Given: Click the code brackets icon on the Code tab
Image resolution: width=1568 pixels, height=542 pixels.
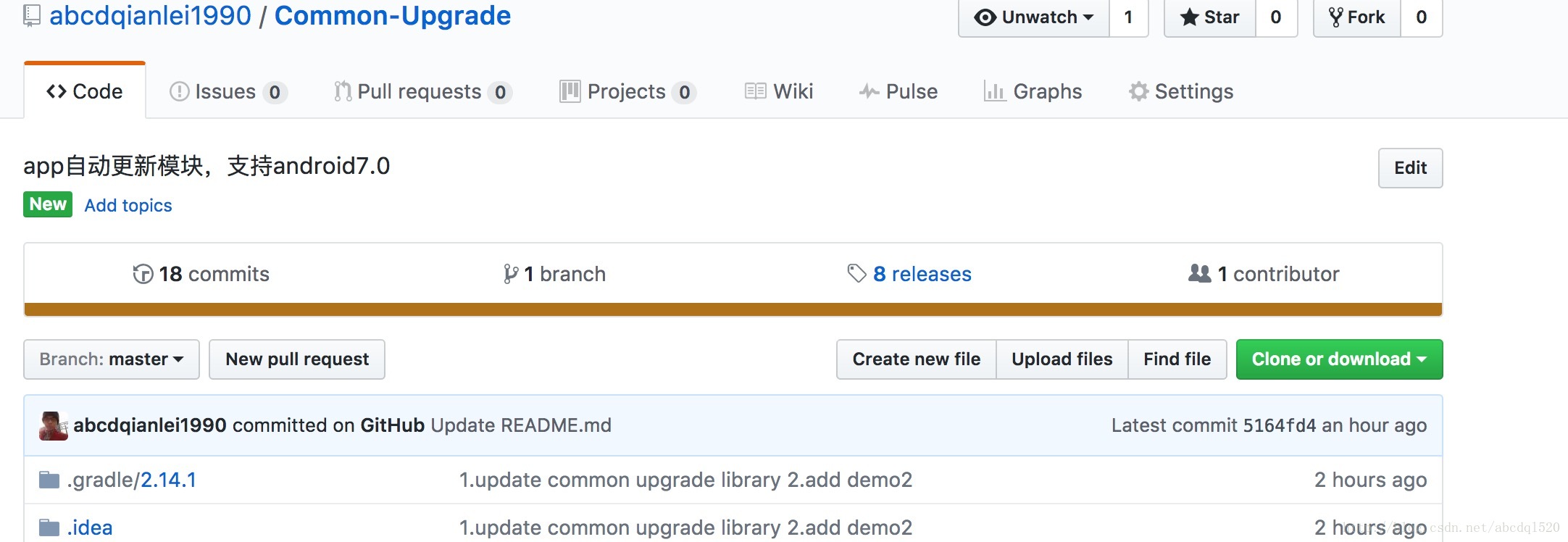Looking at the screenshot, I should pyautogui.click(x=57, y=91).
